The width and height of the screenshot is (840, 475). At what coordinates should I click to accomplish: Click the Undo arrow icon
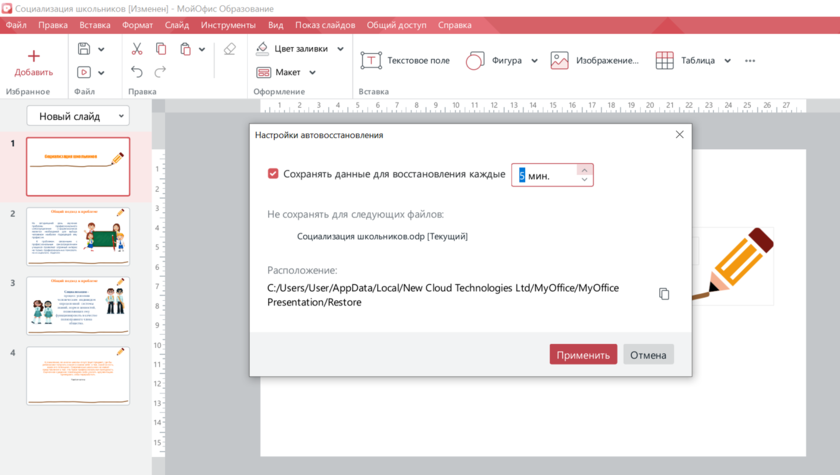tap(137, 72)
